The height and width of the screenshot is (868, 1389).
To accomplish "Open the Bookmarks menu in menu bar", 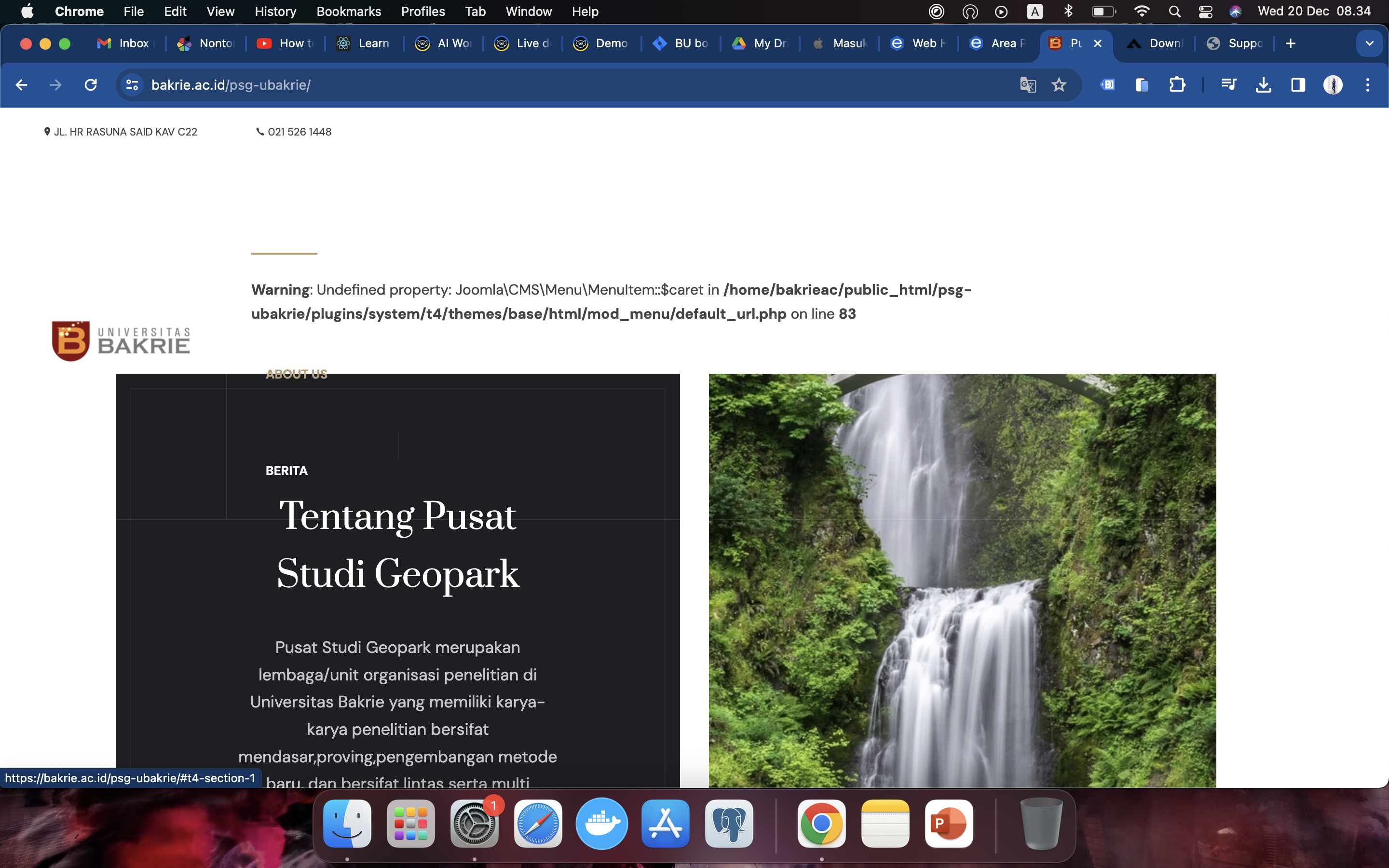I will [x=348, y=12].
